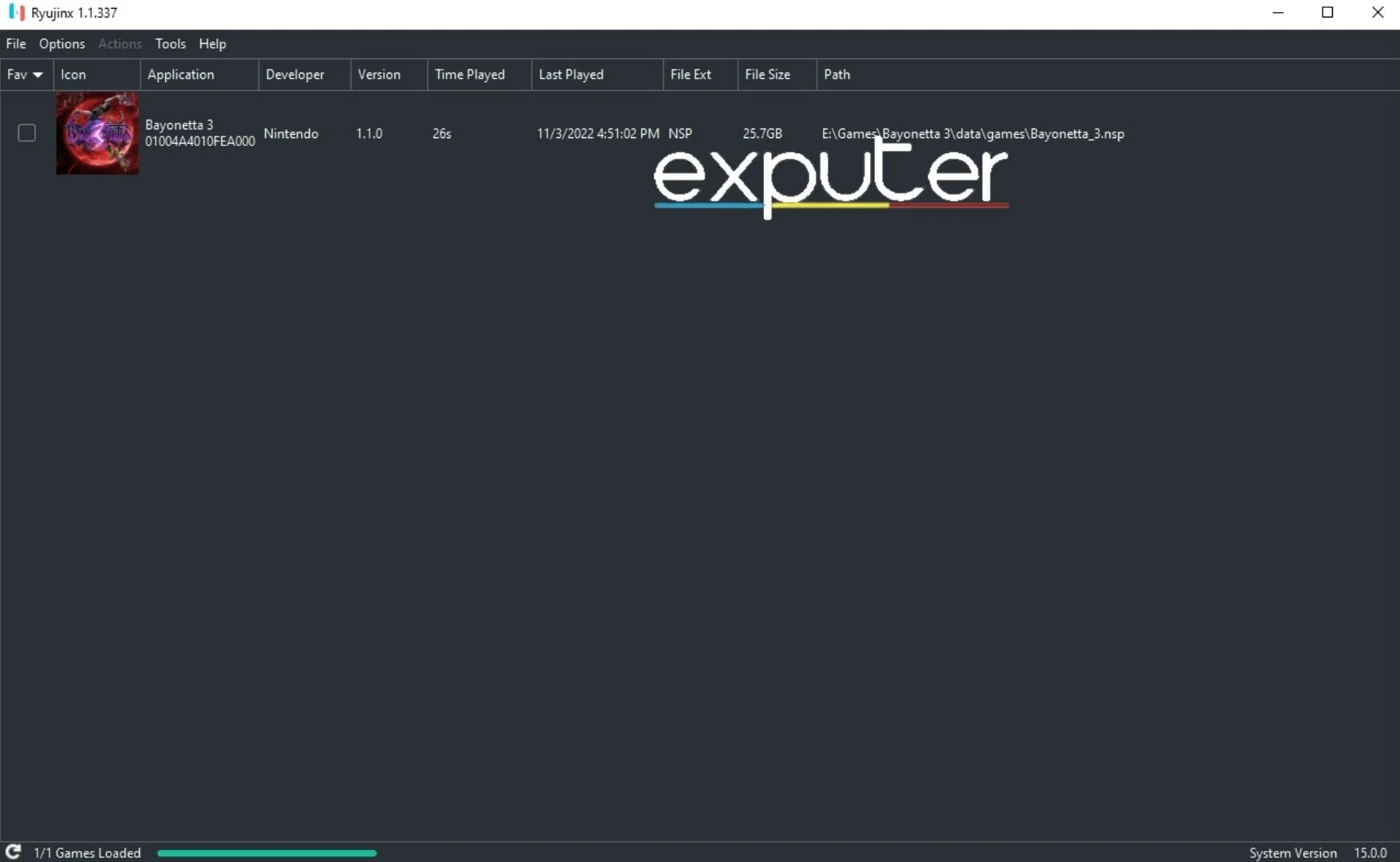Click the games loading progress bar
Image resolution: width=1400 pixels, height=862 pixels.
tap(267, 852)
